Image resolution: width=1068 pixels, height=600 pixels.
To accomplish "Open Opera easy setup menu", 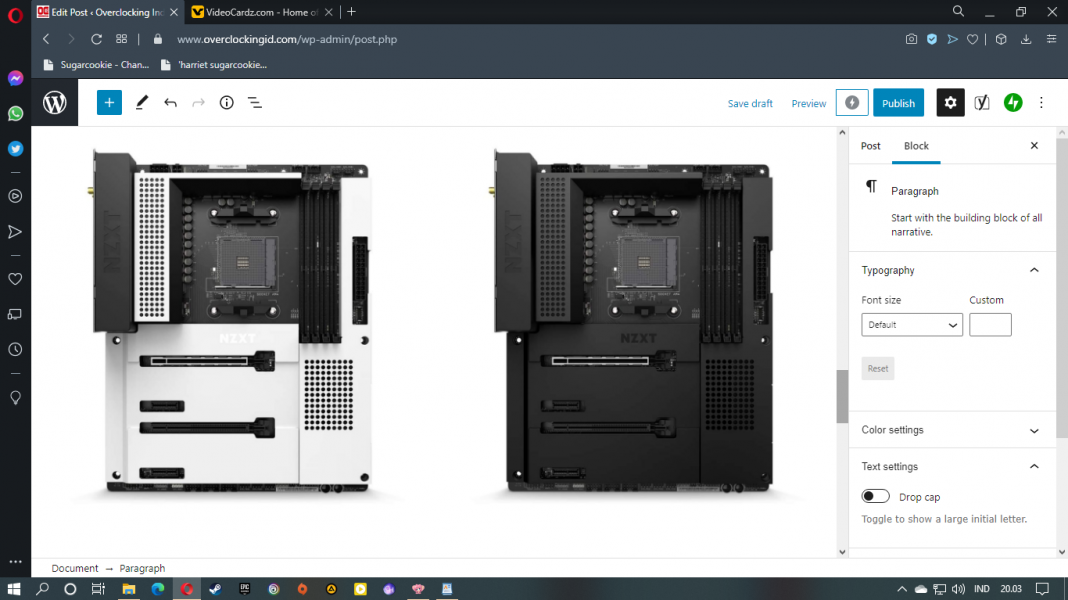I will coord(1052,40).
